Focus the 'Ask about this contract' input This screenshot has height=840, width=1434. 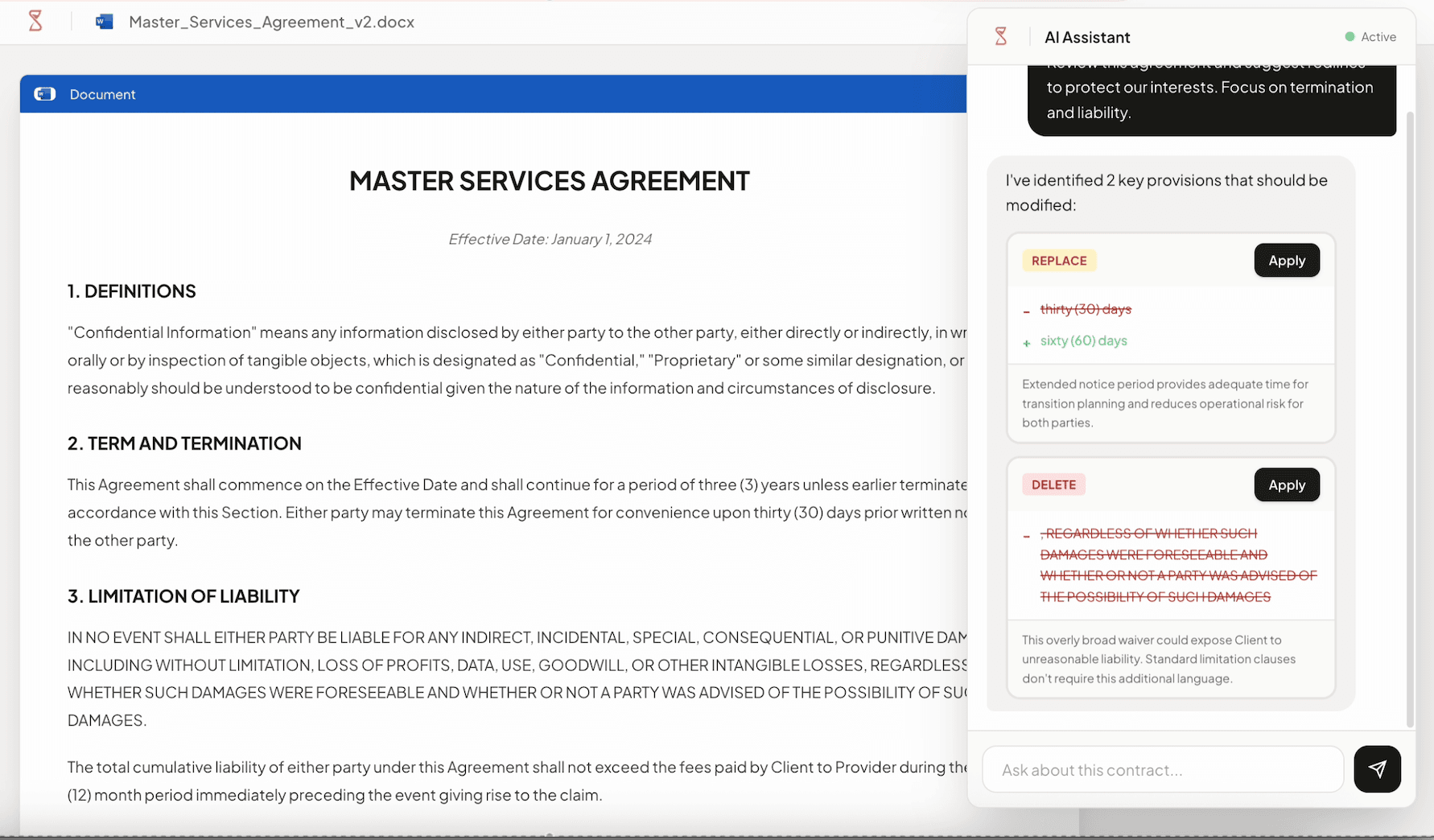(1162, 770)
